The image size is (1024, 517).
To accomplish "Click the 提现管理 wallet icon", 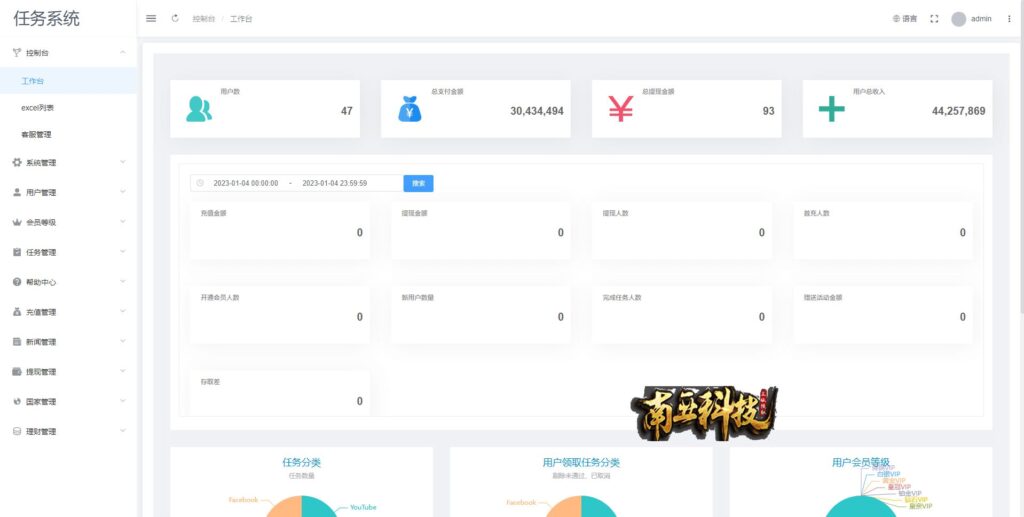I will tap(17, 372).
